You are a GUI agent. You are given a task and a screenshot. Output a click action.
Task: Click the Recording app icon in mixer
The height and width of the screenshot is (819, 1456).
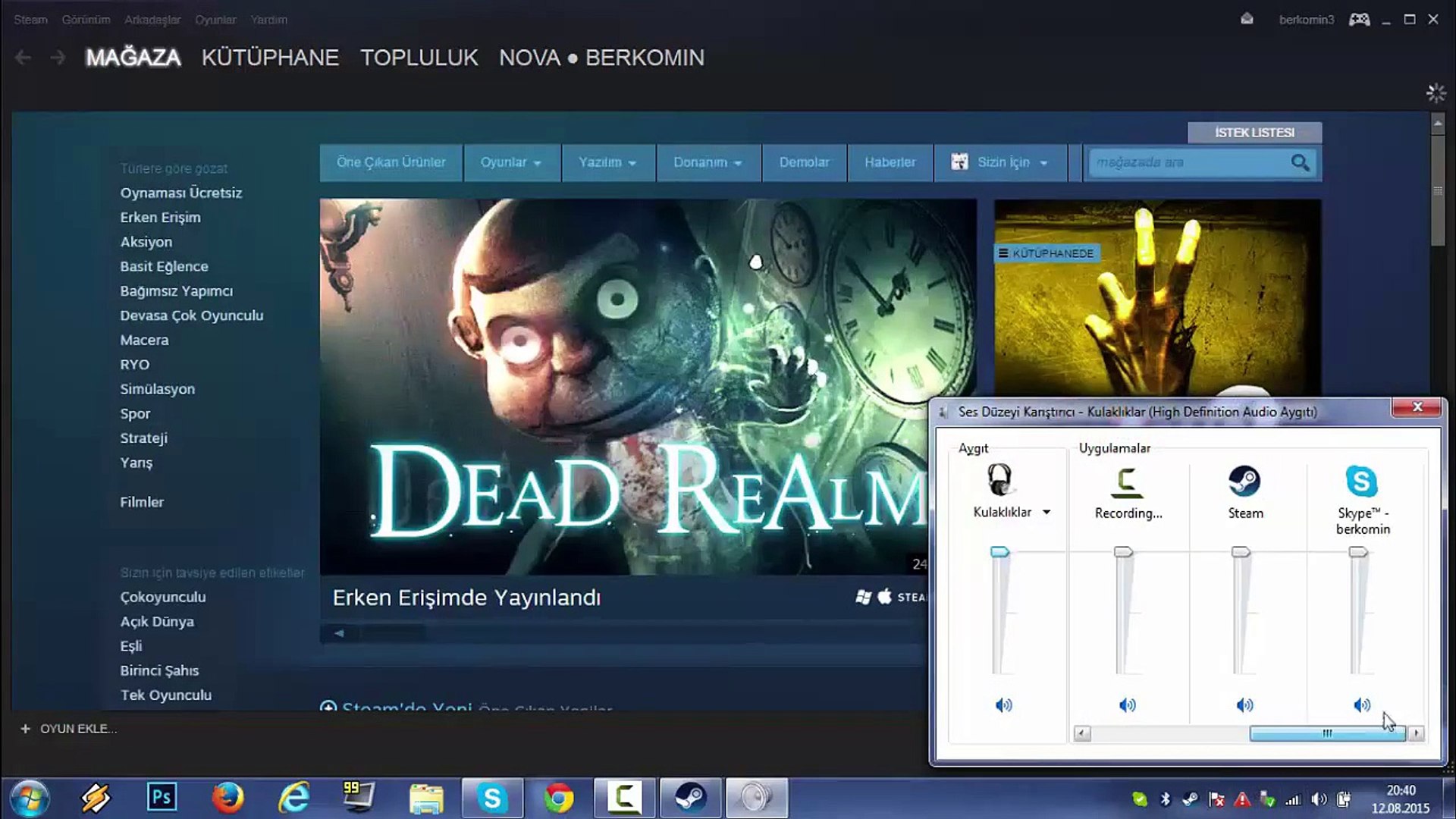pyautogui.click(x=1127, y=481)
